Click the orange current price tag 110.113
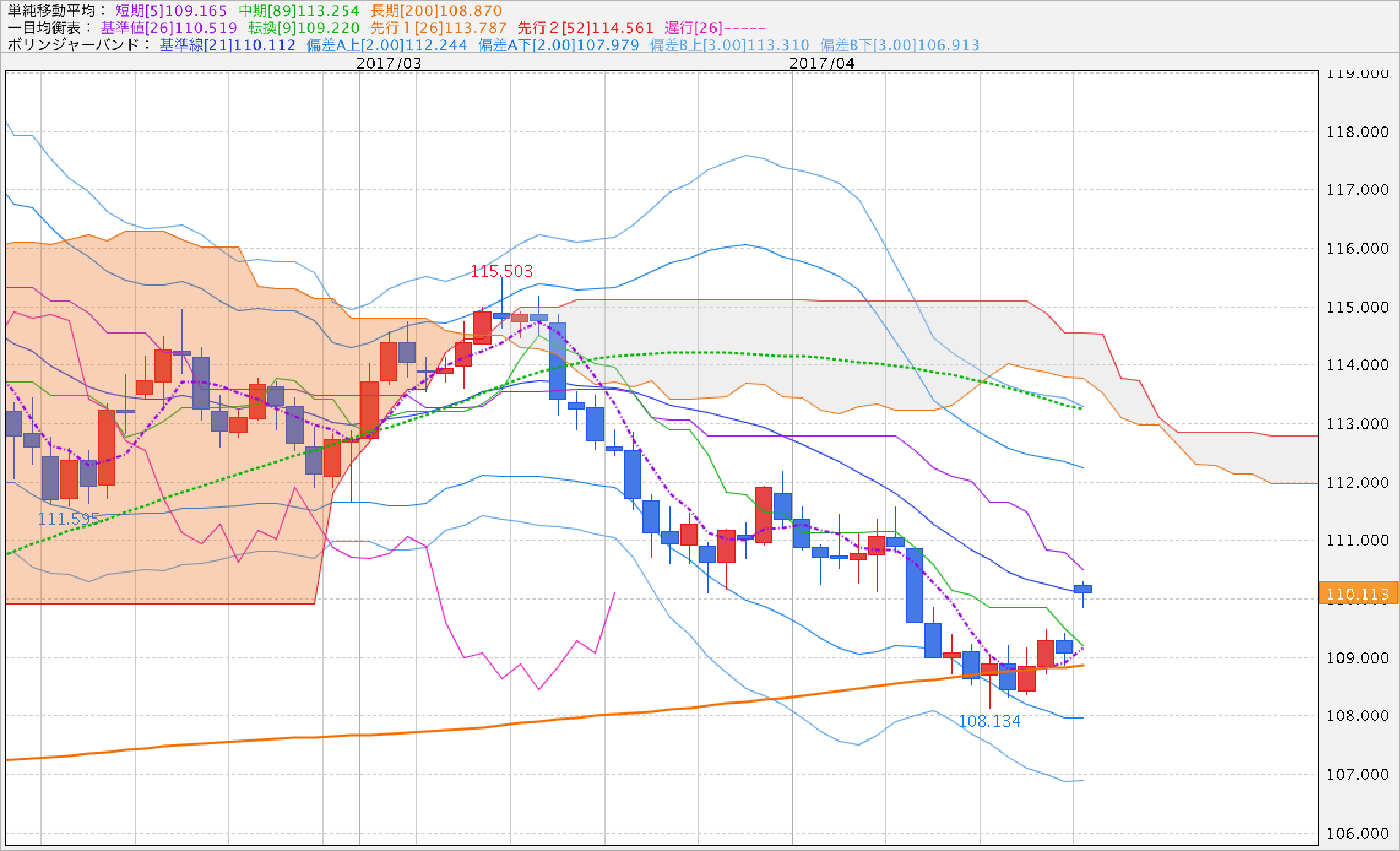The image size is (1400, 851). (1358, 593)
